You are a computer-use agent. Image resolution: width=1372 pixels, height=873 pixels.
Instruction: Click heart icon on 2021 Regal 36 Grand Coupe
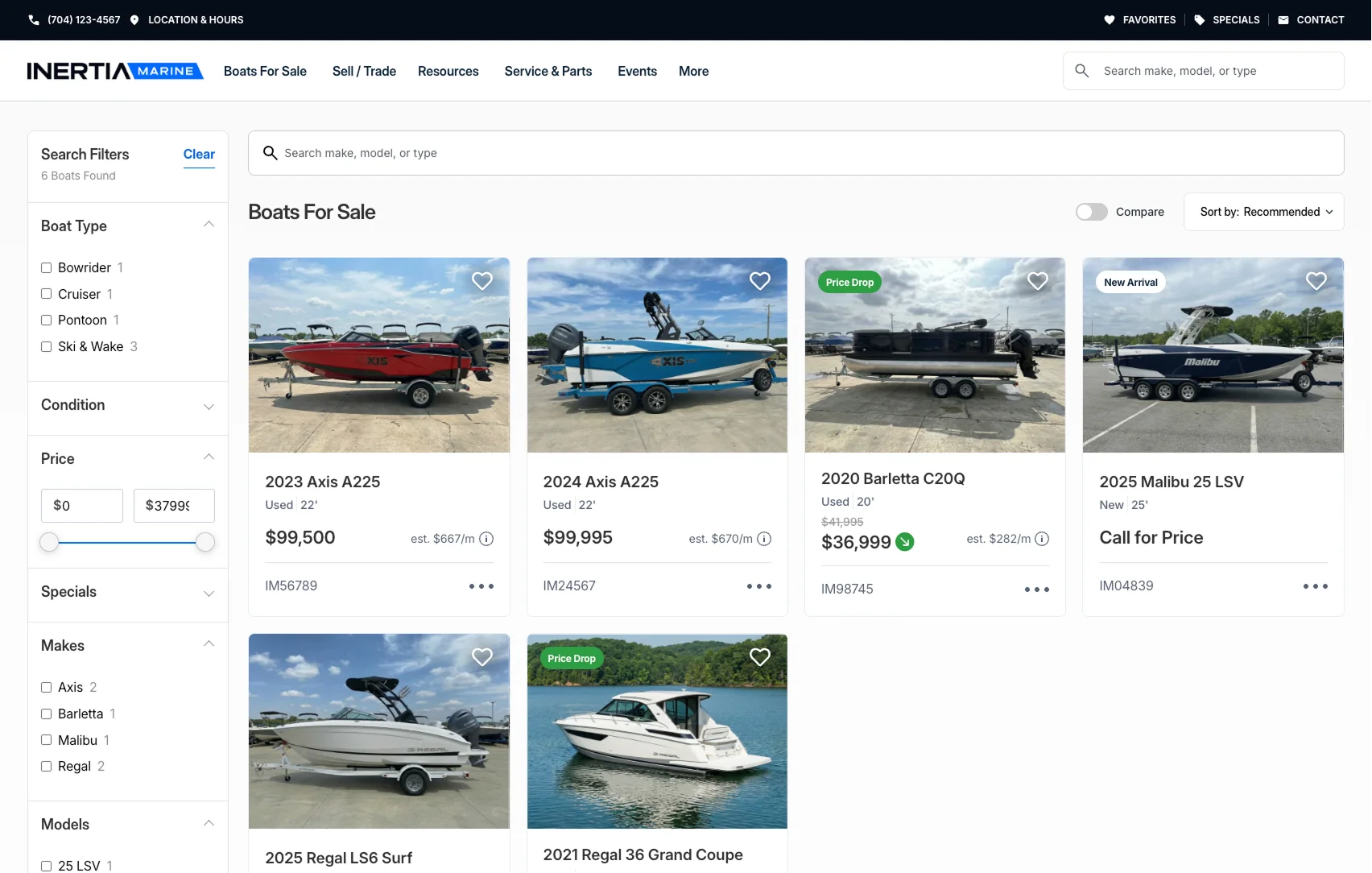click(759, 657)
